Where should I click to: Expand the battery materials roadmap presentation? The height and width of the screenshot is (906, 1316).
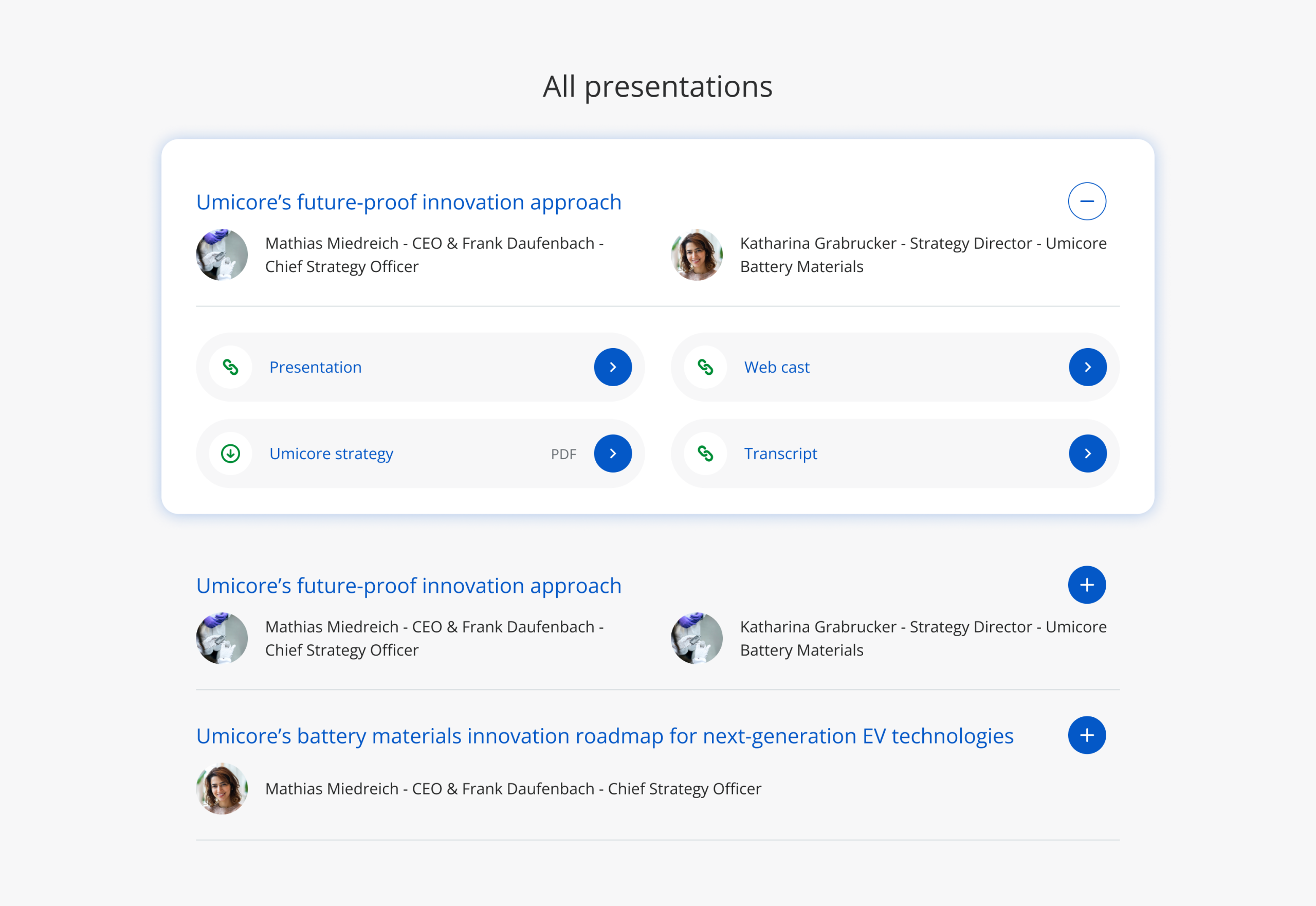[x=1086, y=735]
